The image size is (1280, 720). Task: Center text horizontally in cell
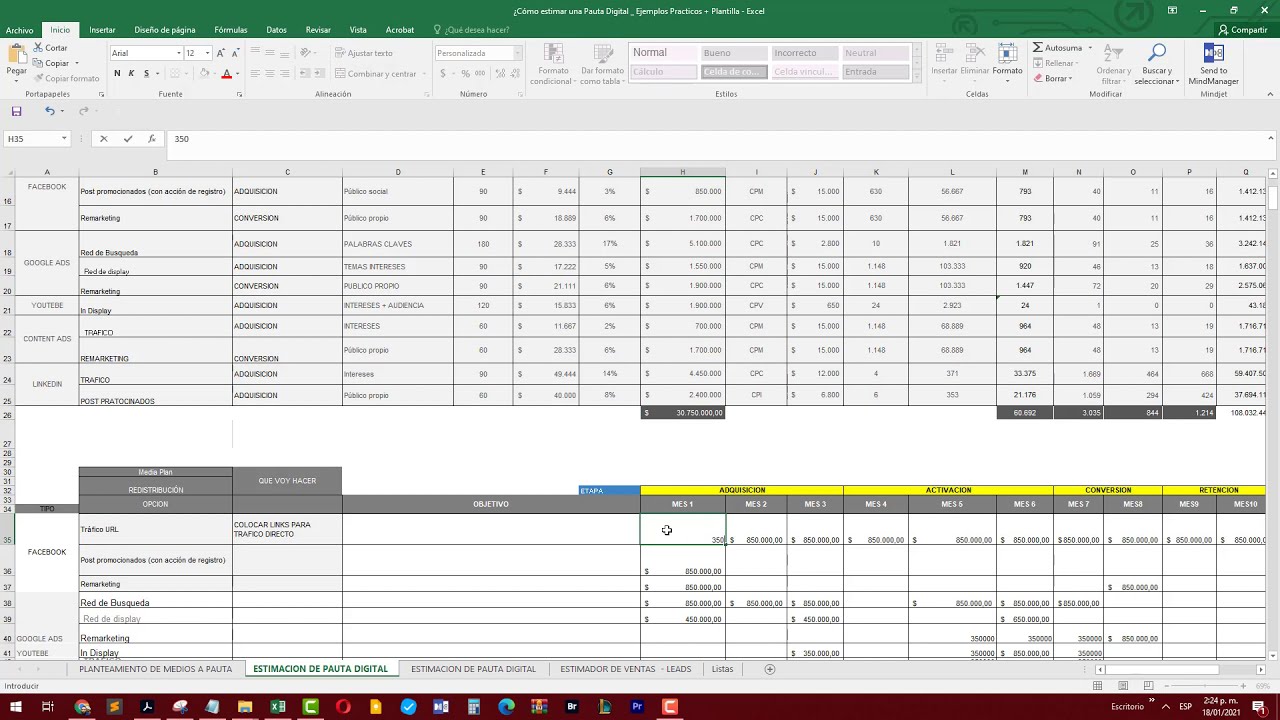tap(270, 73)
